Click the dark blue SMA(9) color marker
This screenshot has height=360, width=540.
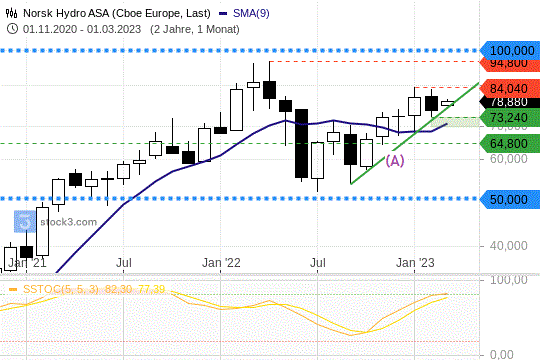[x=223, y=14]
